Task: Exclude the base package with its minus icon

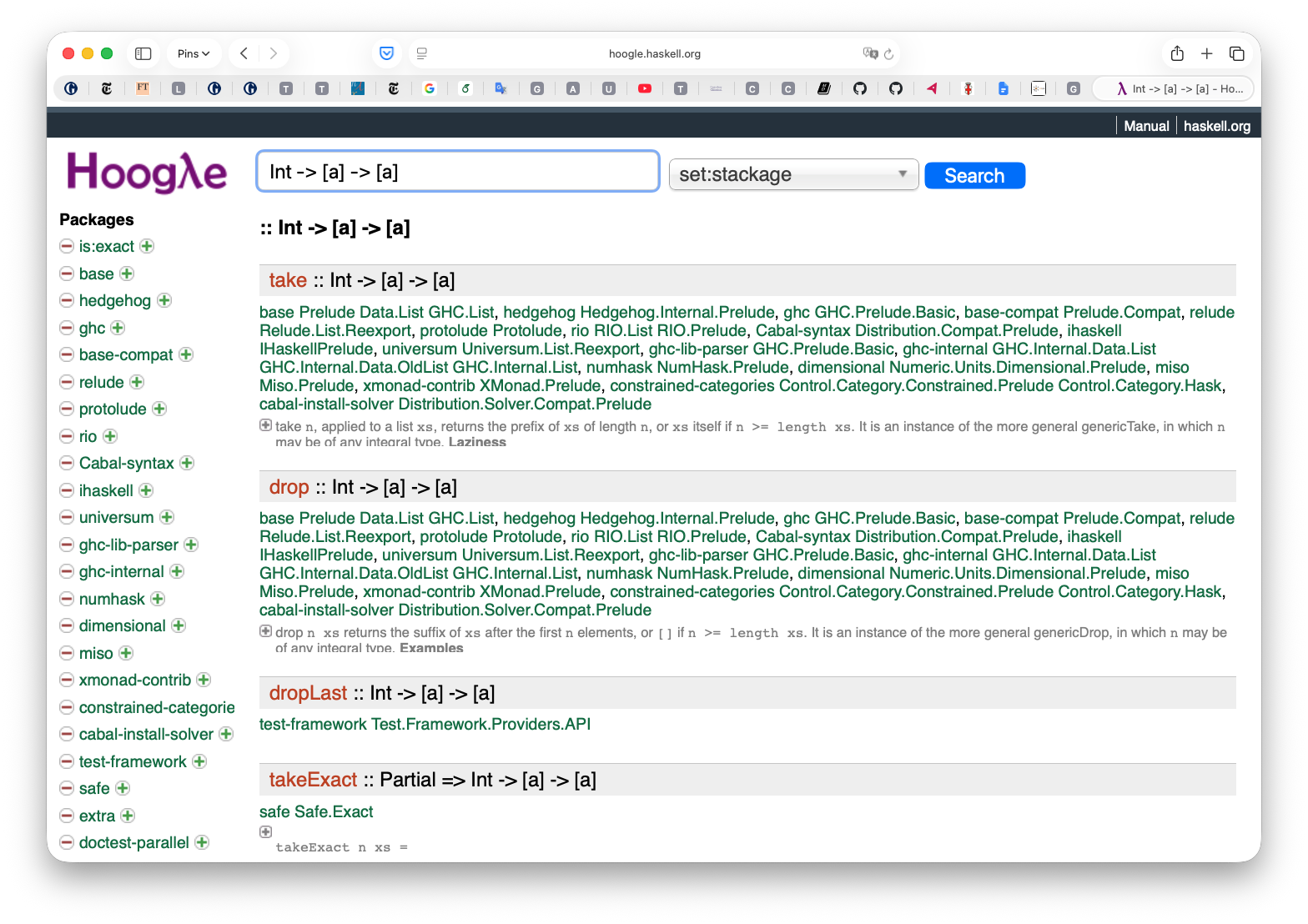Action: tap(67, 274)
